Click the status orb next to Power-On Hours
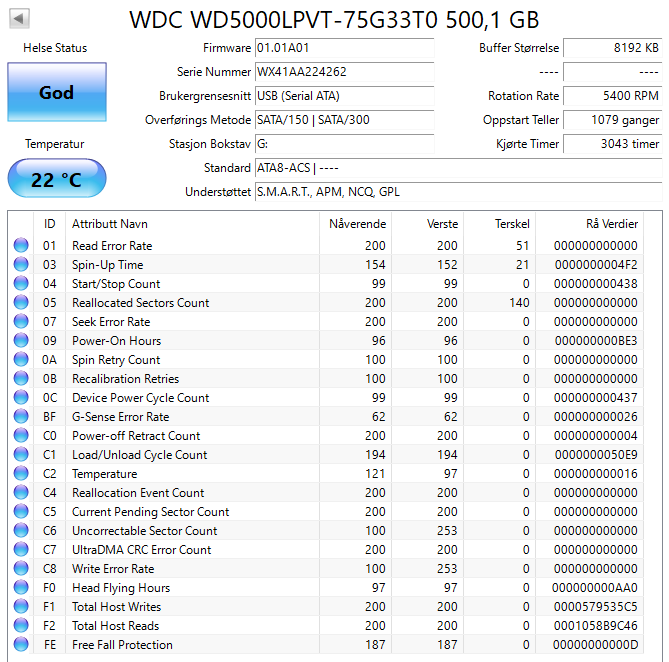 tap(21, 341)
